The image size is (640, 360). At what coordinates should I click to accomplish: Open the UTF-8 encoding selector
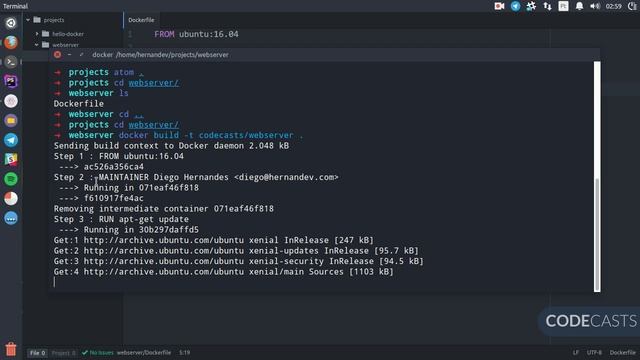point(594,353)
